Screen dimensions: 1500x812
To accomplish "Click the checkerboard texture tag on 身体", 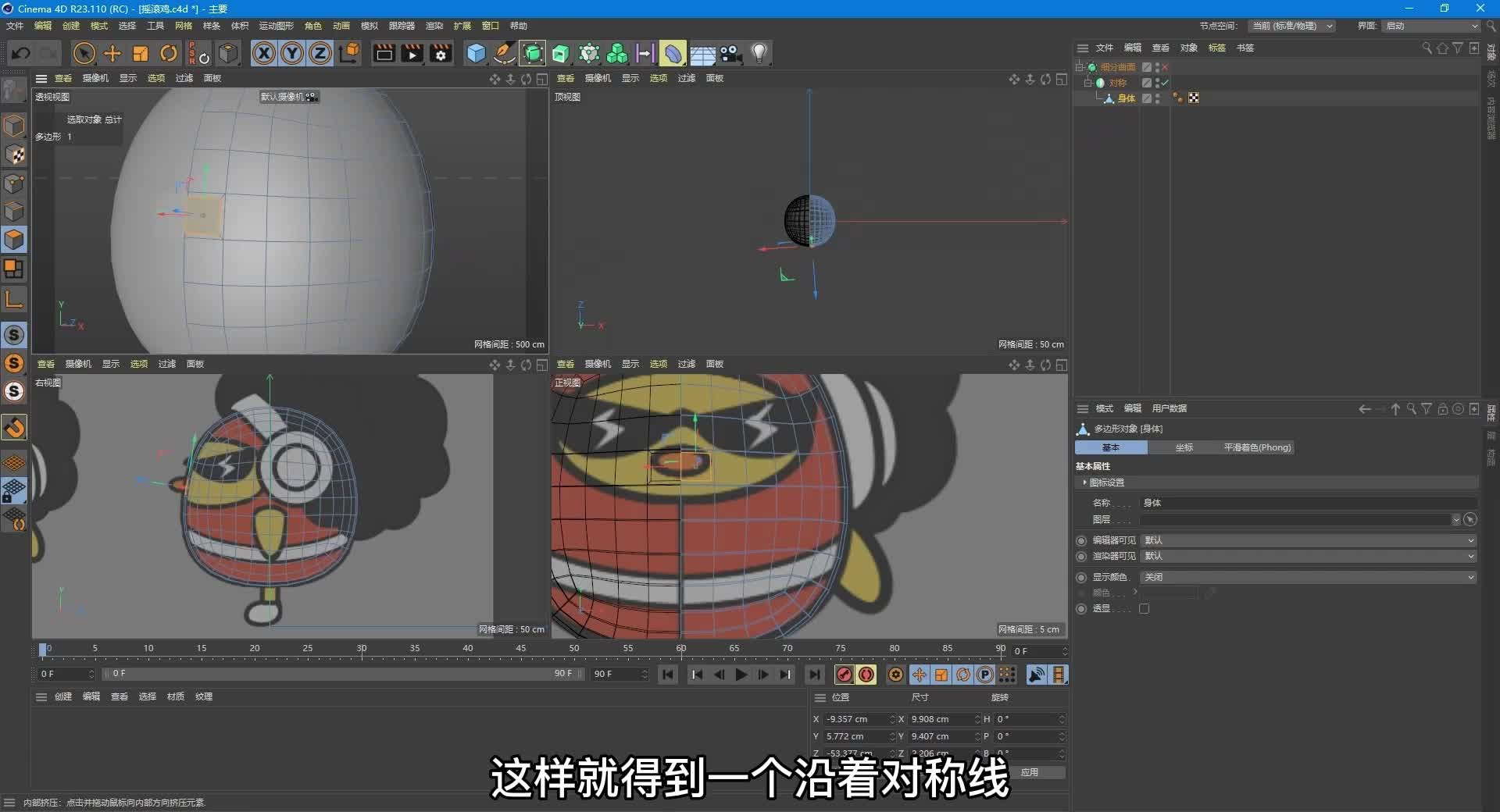I will tap(1194, 98).
